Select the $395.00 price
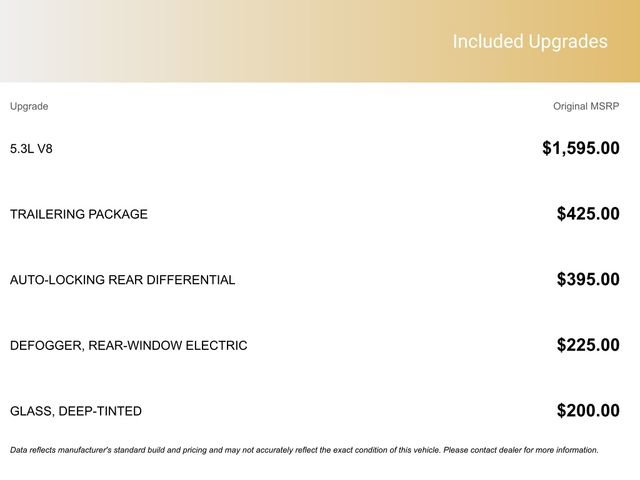The width and height of the screenshot is (640, 480). click(x=588, y=280)
